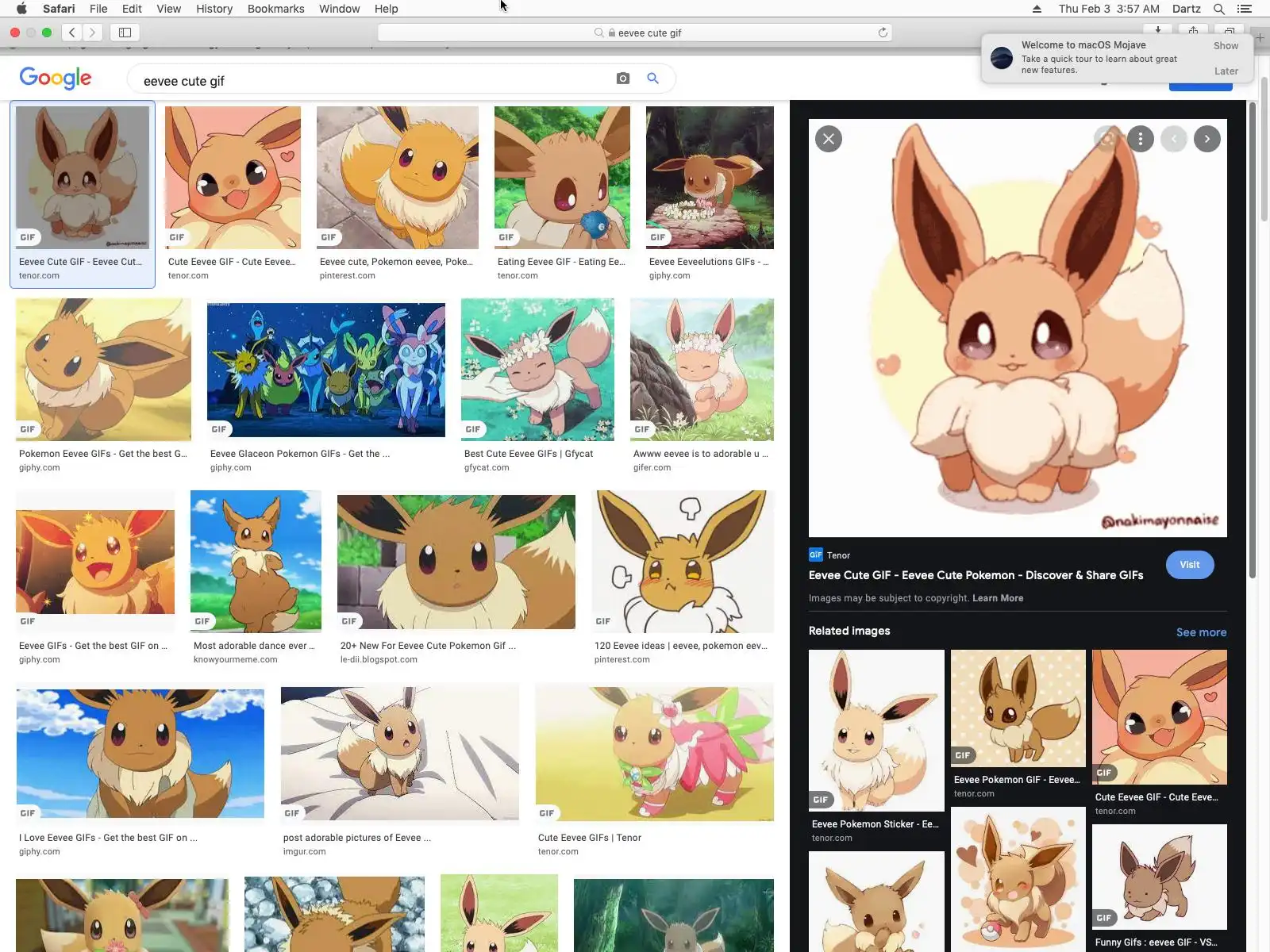Open the Help menu
The image size is (1270, 952).
click(x=386, y=9)
